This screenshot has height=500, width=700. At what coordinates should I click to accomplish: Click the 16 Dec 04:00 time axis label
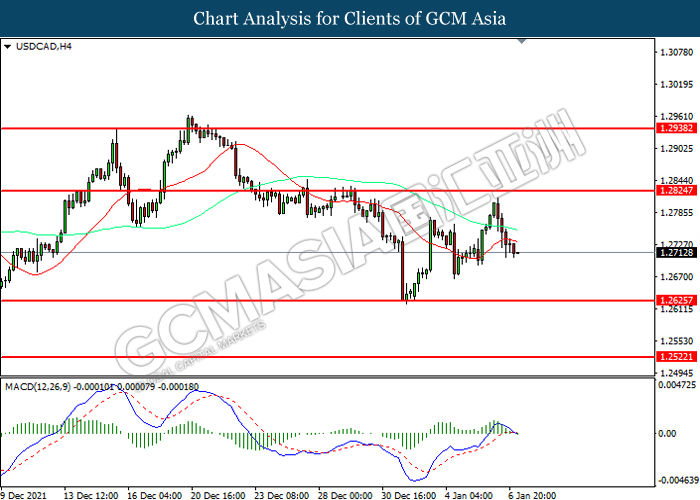(x=154, y=496)
